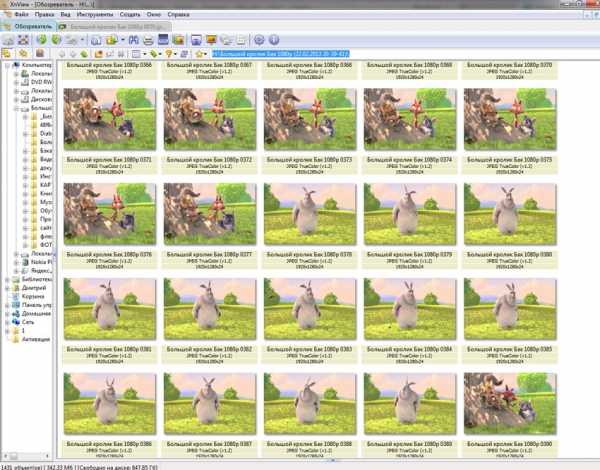
Task: Click the folder tree horizontal scrollbar
Action: pos(26,456)
